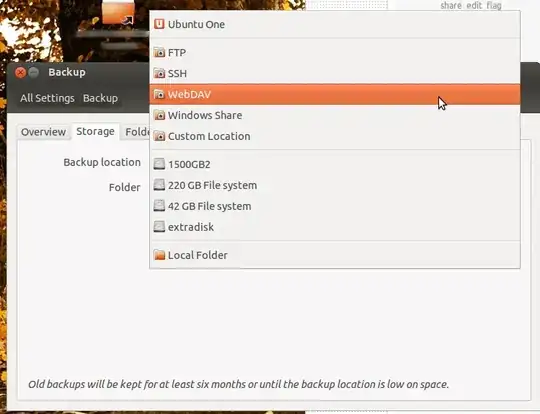
Task: Click the drive icon beside extradisk
Action: pyautogui.click(x=159, y=227)
